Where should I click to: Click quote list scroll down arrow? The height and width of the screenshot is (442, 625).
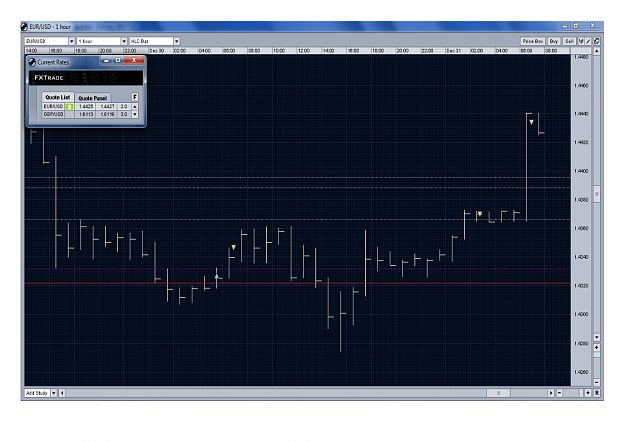(135, 114)
